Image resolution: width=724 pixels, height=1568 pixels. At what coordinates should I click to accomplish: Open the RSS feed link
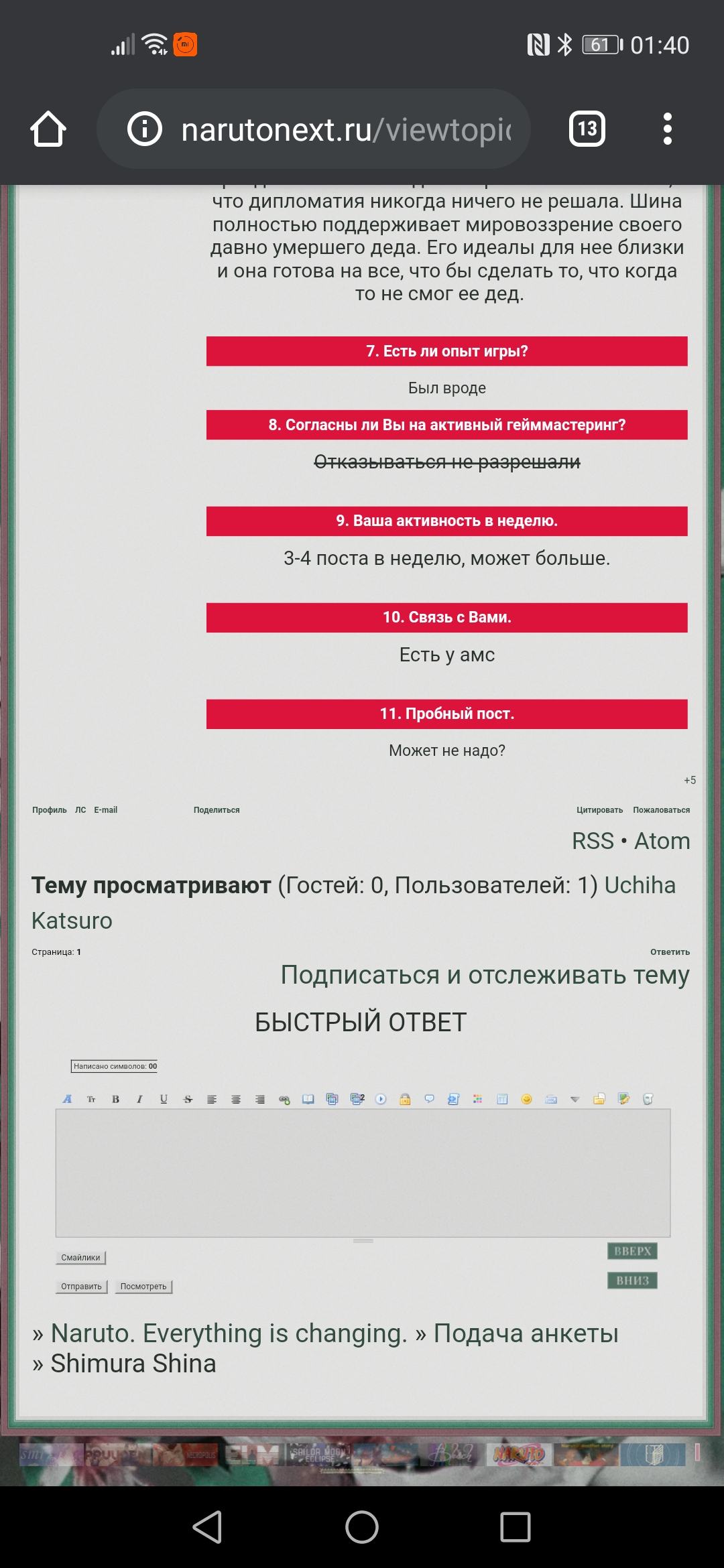click(x=593, y=841)
